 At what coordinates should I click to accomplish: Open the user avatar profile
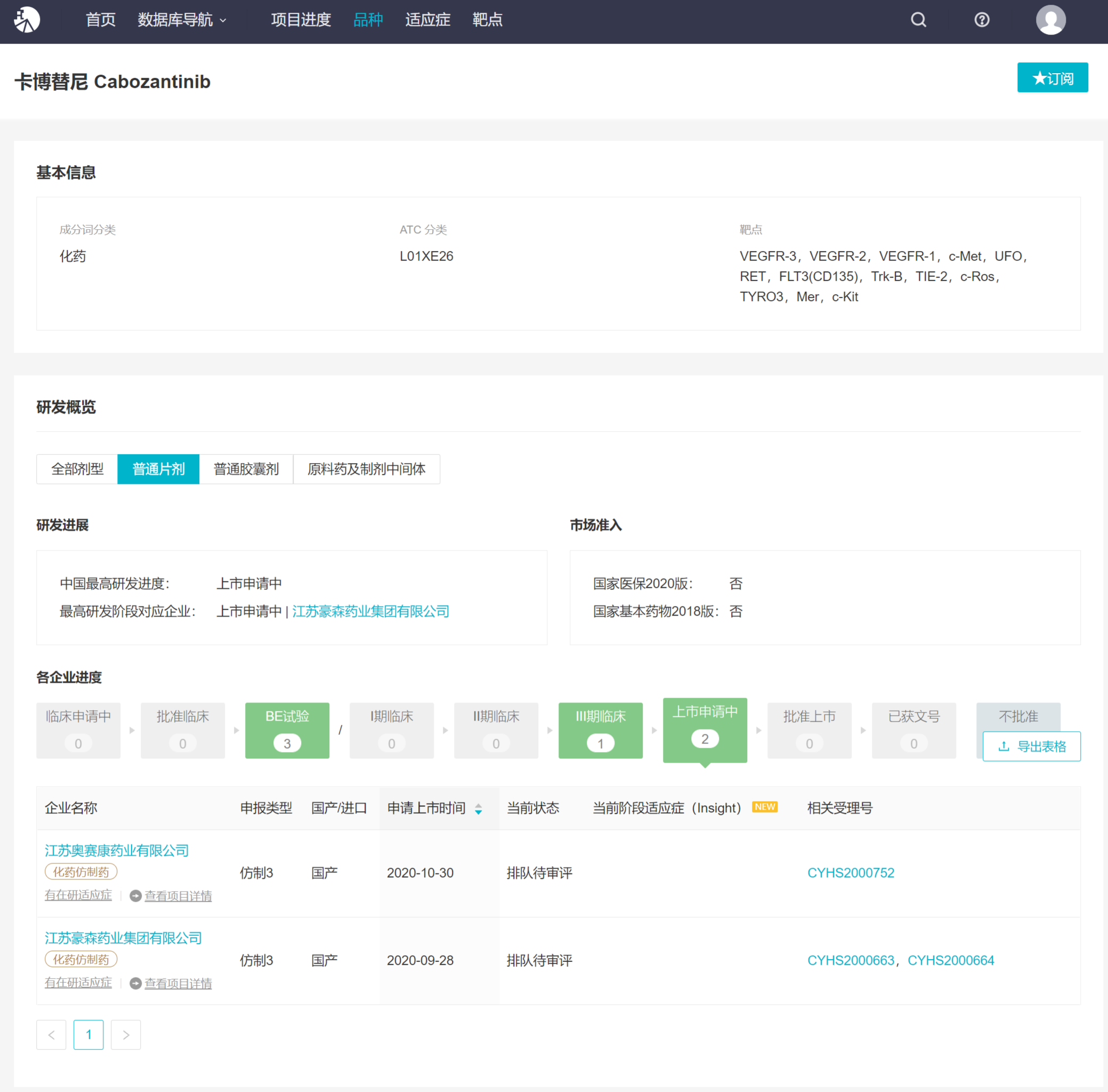[1050, 20]
